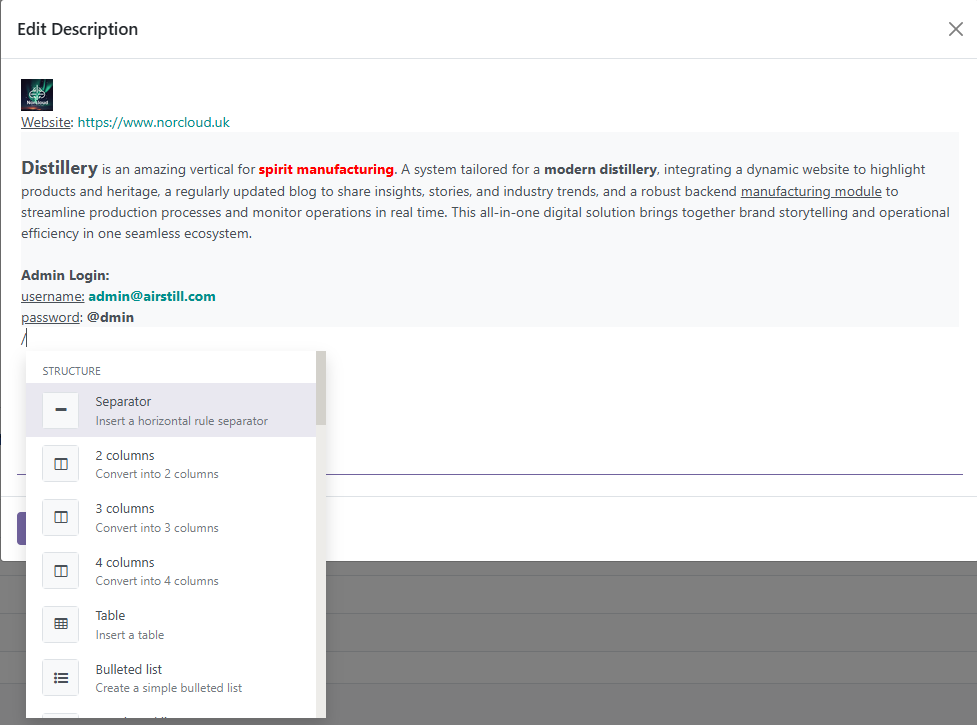Click 'Insert a horizontal rule separator' description

181,421
